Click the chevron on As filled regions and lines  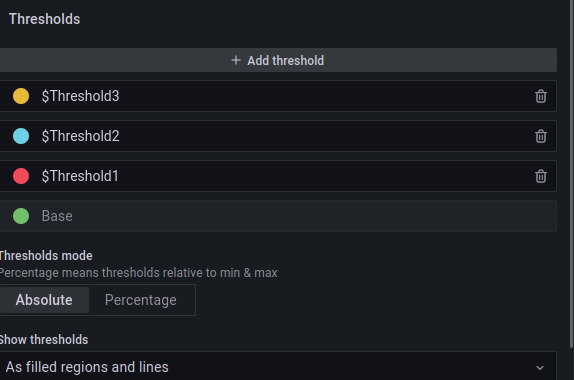click(540, 368)
